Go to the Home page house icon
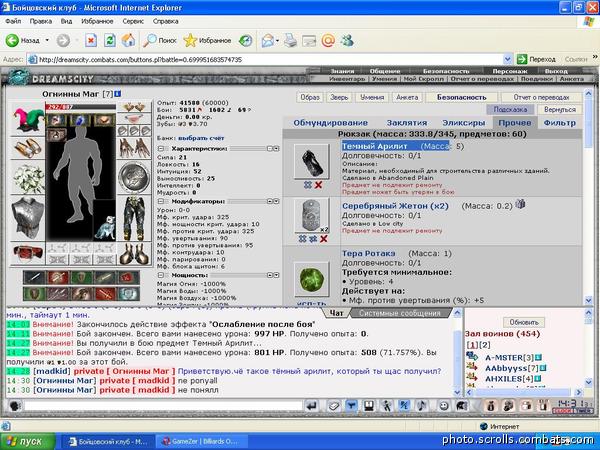The image size is (600, 450). 128,40
